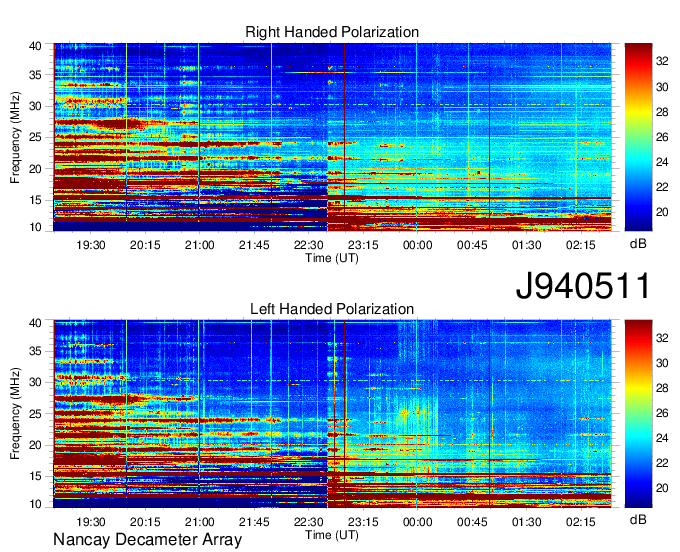
Task: Click the 10 MHz tick of Right Handed plot
Action: [36, 227]
